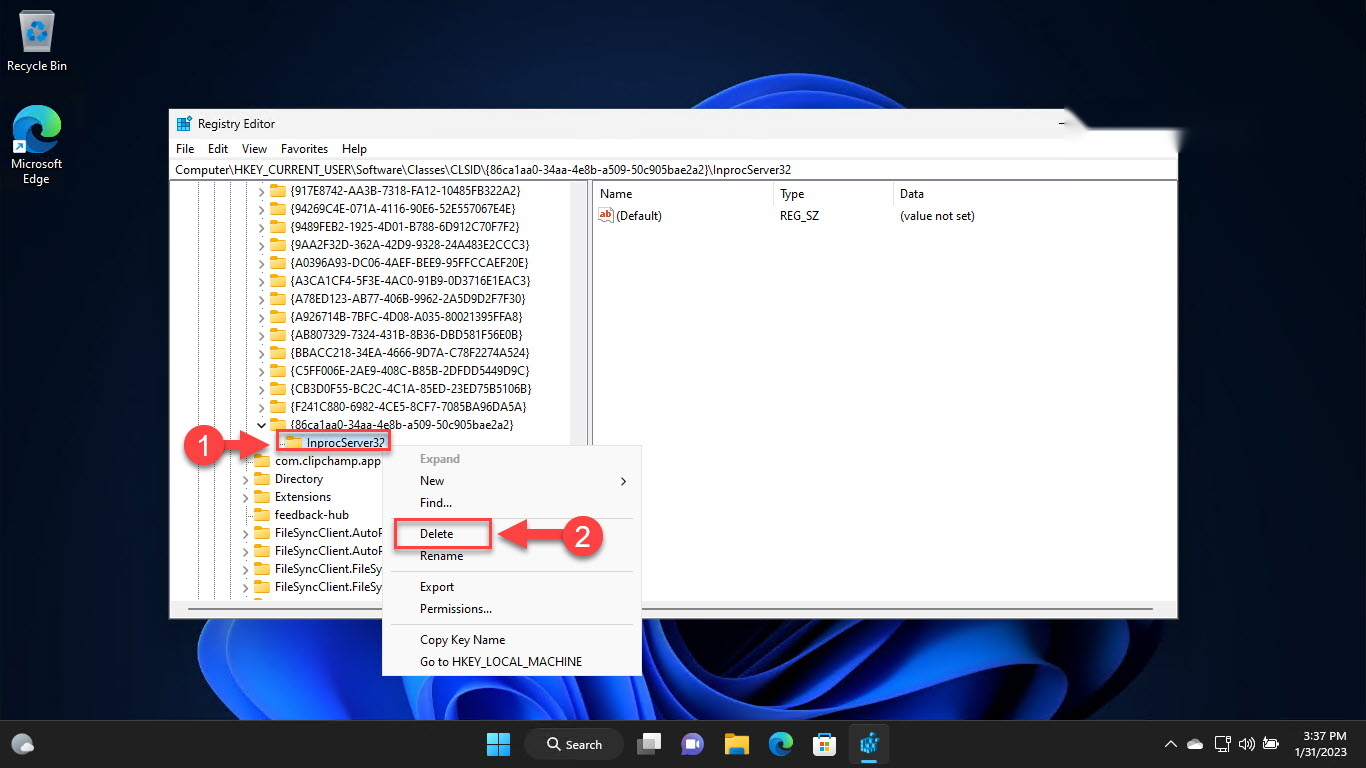Select the {CB3D0F55-BC2C-4C1A-85ED-23ED75B5106B} key

point(410,389)
